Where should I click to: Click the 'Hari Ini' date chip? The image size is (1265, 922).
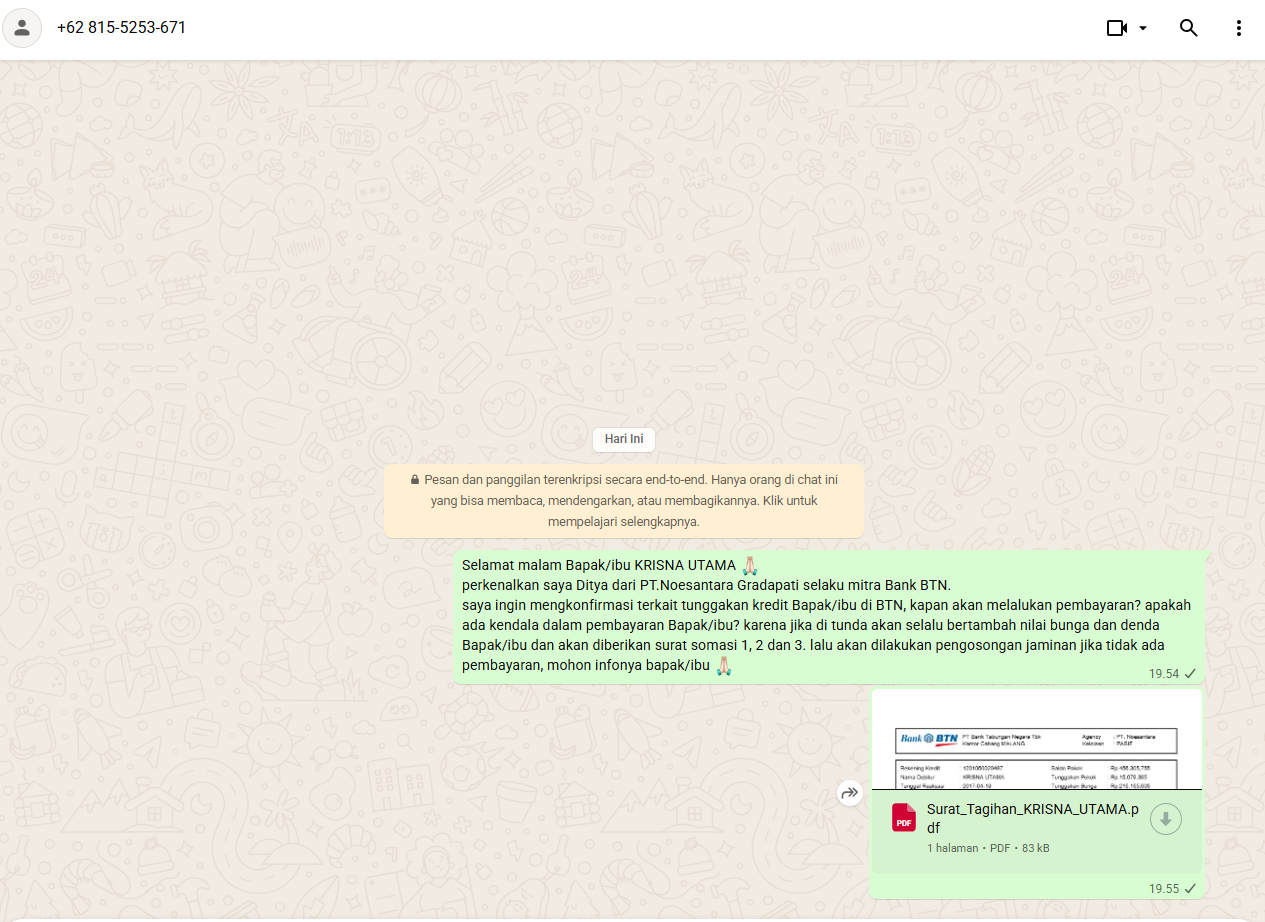tap(623, 439)
